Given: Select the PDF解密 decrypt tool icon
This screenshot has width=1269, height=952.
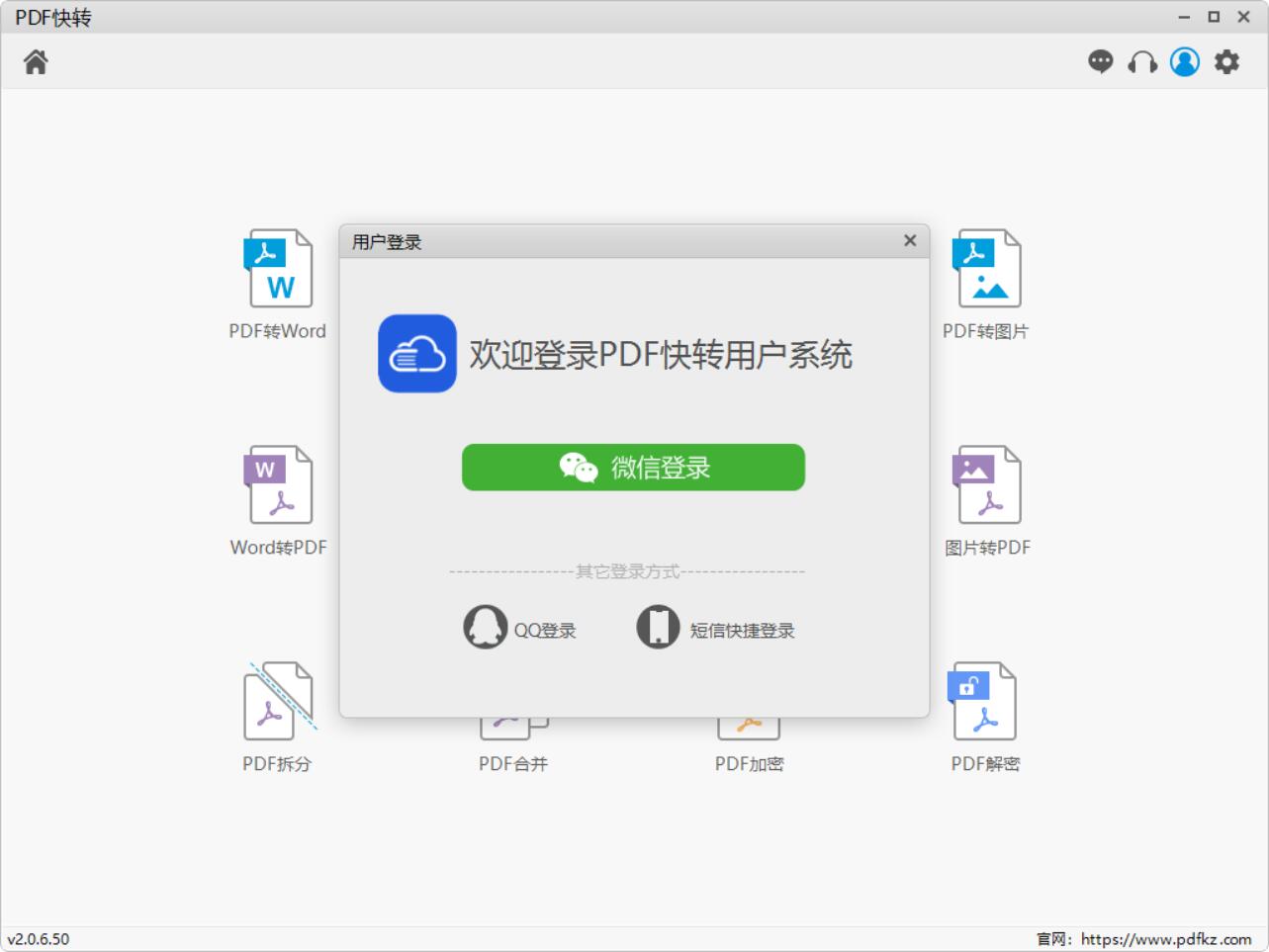Looking at the screenshot, I should tap(982, 700).
